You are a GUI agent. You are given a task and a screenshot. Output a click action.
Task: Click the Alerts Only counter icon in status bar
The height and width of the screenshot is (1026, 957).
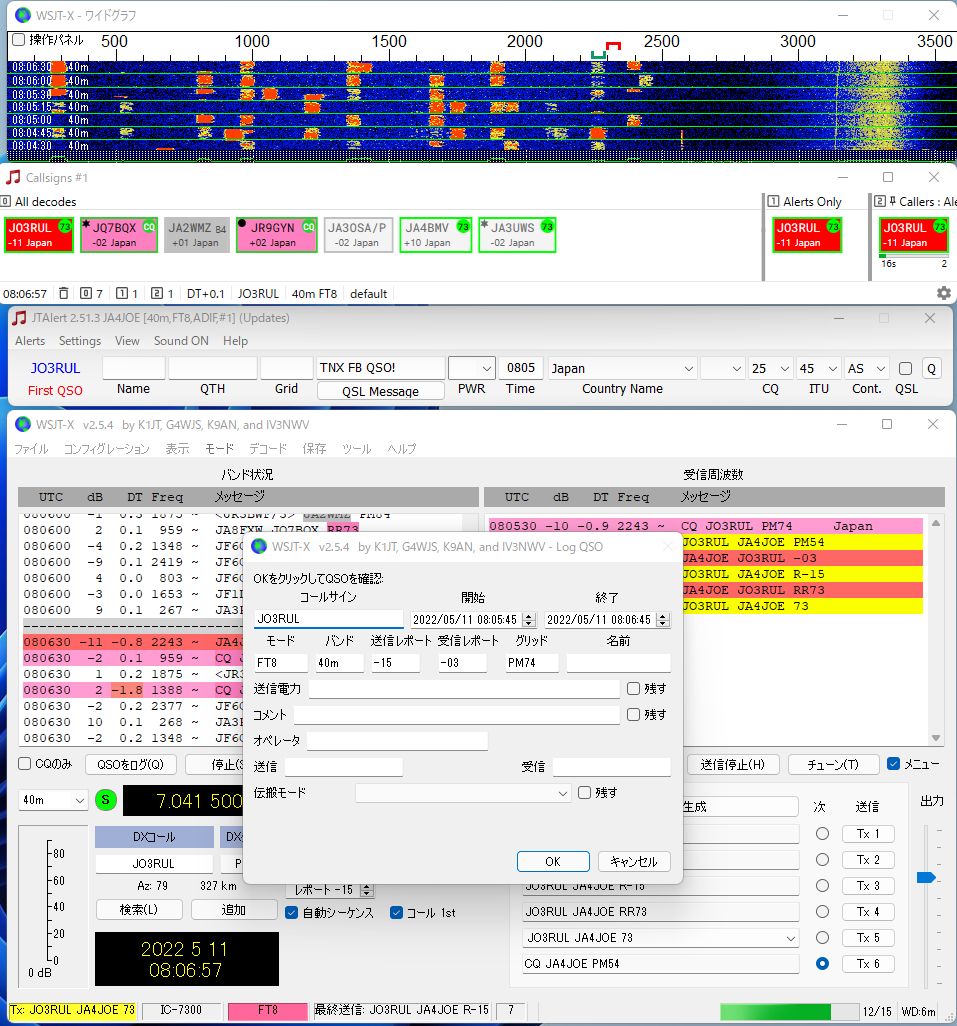click(122, 293)
